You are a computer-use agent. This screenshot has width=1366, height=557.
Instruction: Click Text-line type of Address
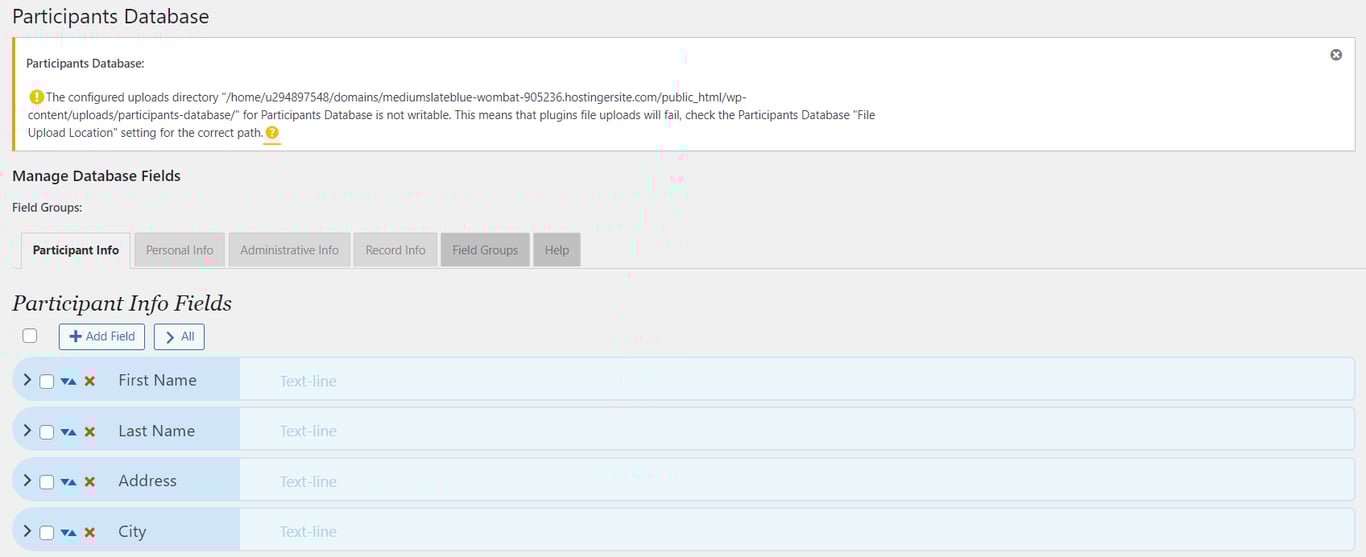[308, 482]
